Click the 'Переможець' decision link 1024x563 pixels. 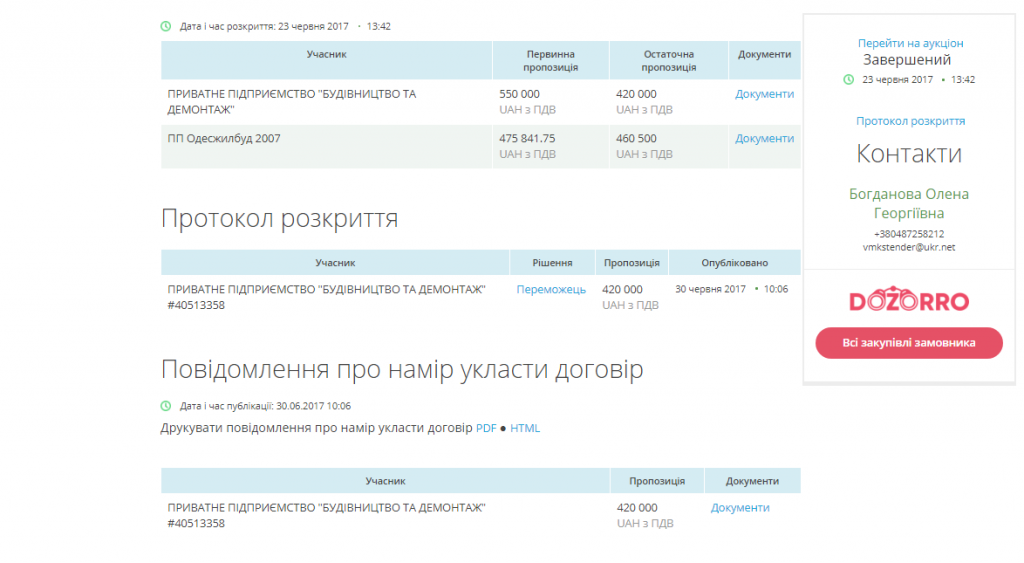(x=551, y=289)
